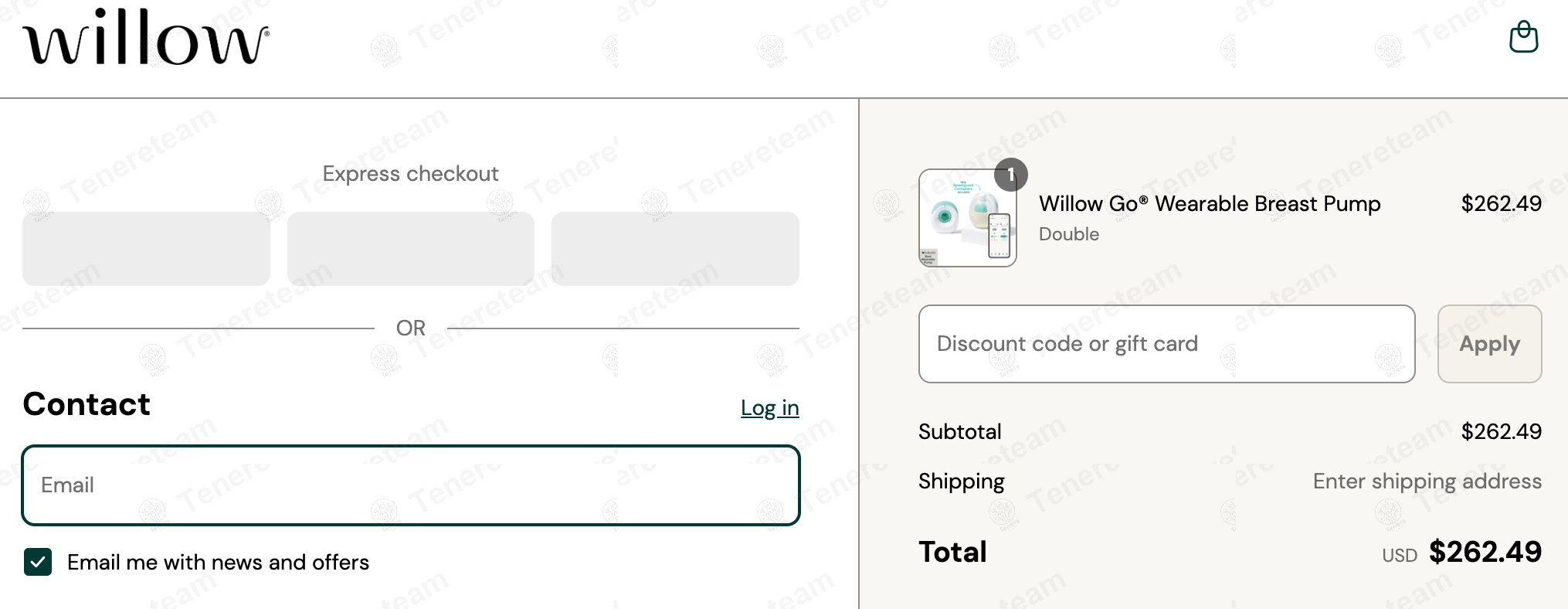
Task: Open the shopping bag icon
Action: point(1523,37)
